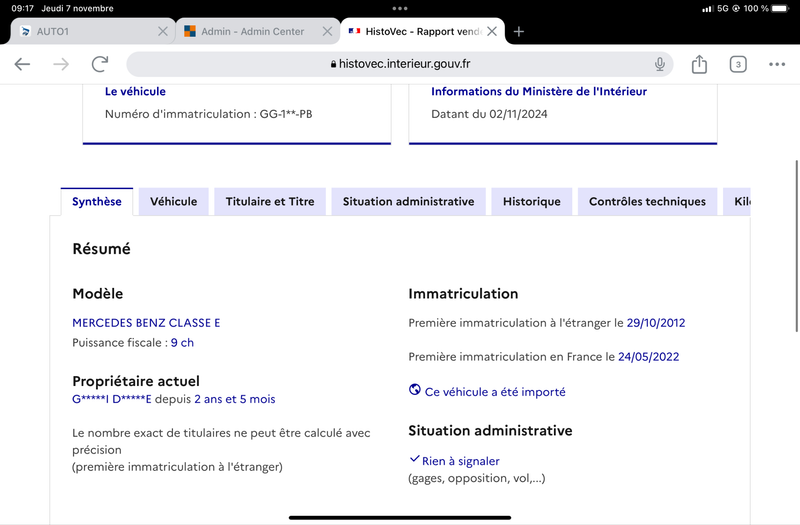Select the Synthèse tab
The width and height of the screenshot is (800, 525).
click(97, 202)
